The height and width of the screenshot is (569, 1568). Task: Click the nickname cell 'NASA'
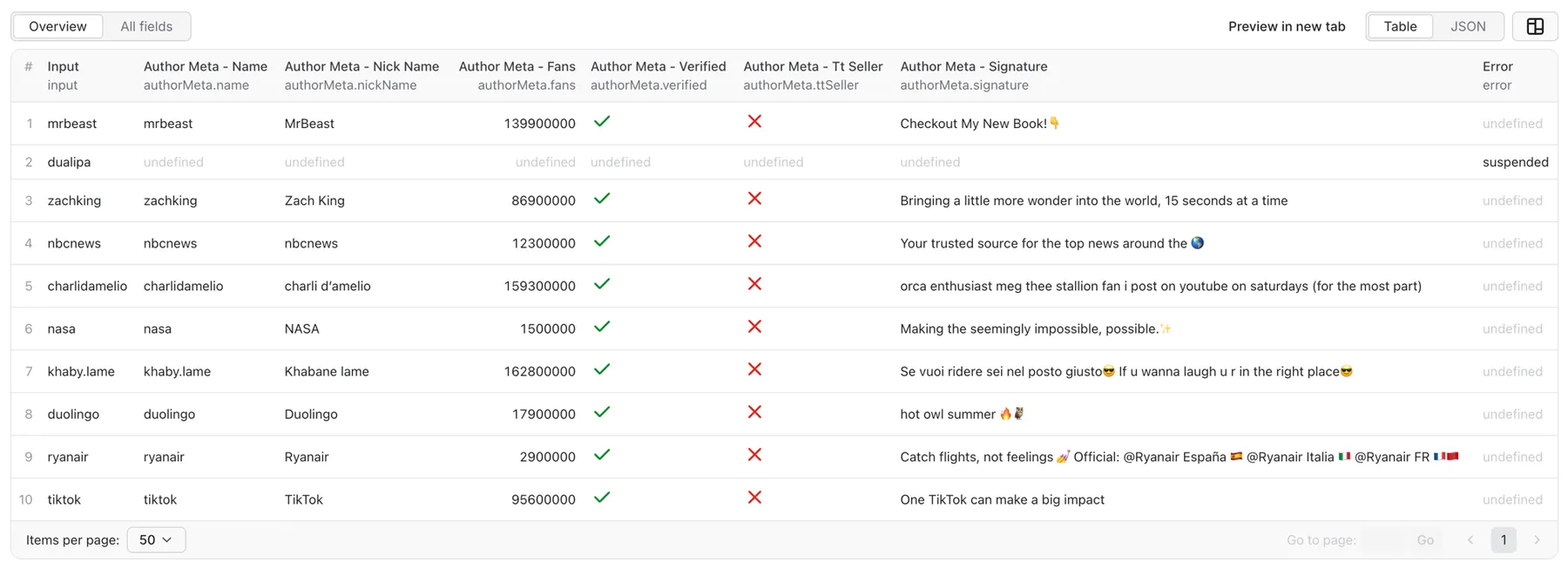pos(302,329)
